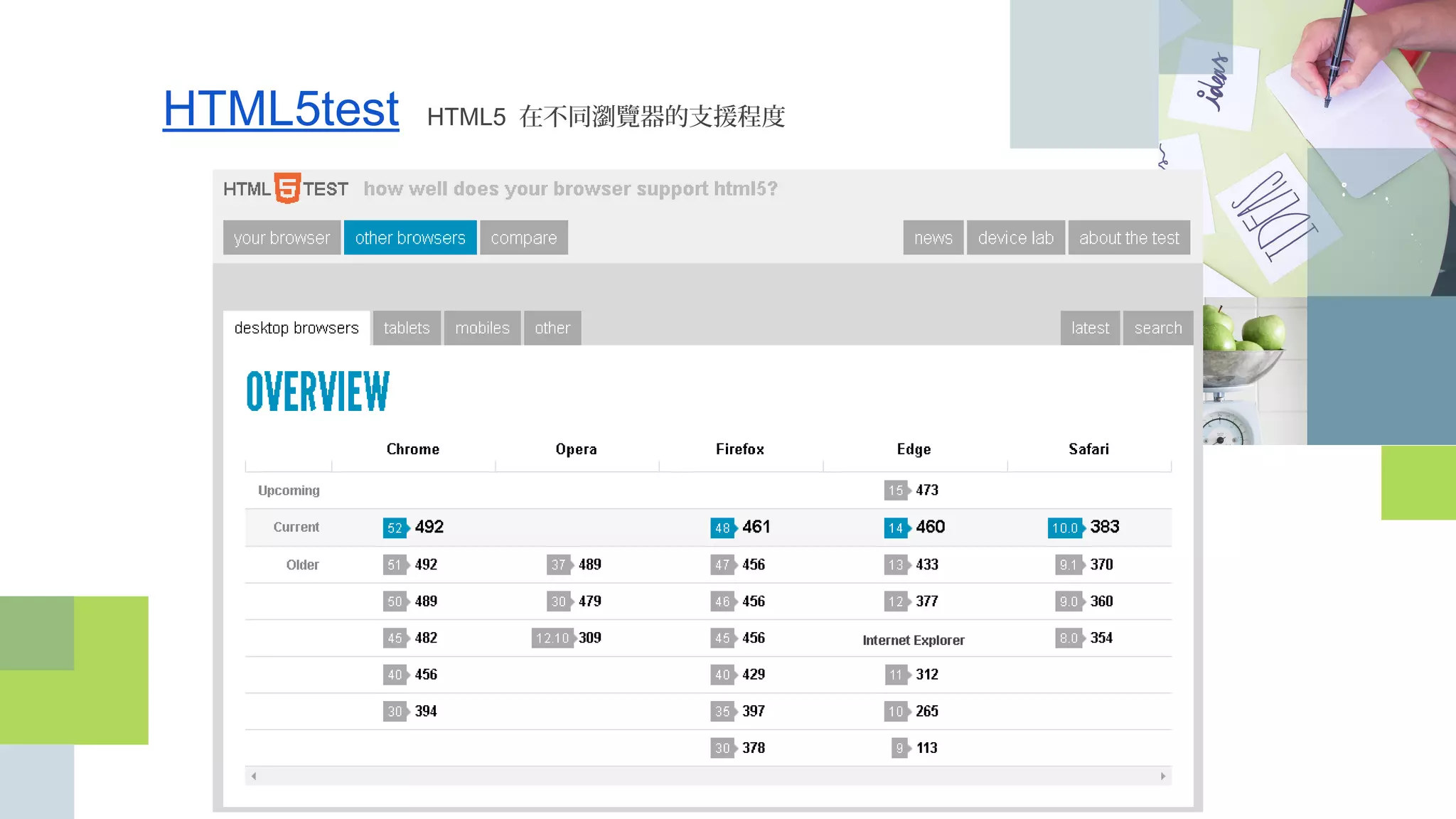This screenshot has height=819, width=1456.
Task: Select Chrome 50 score 489
Action: [410, 601]
